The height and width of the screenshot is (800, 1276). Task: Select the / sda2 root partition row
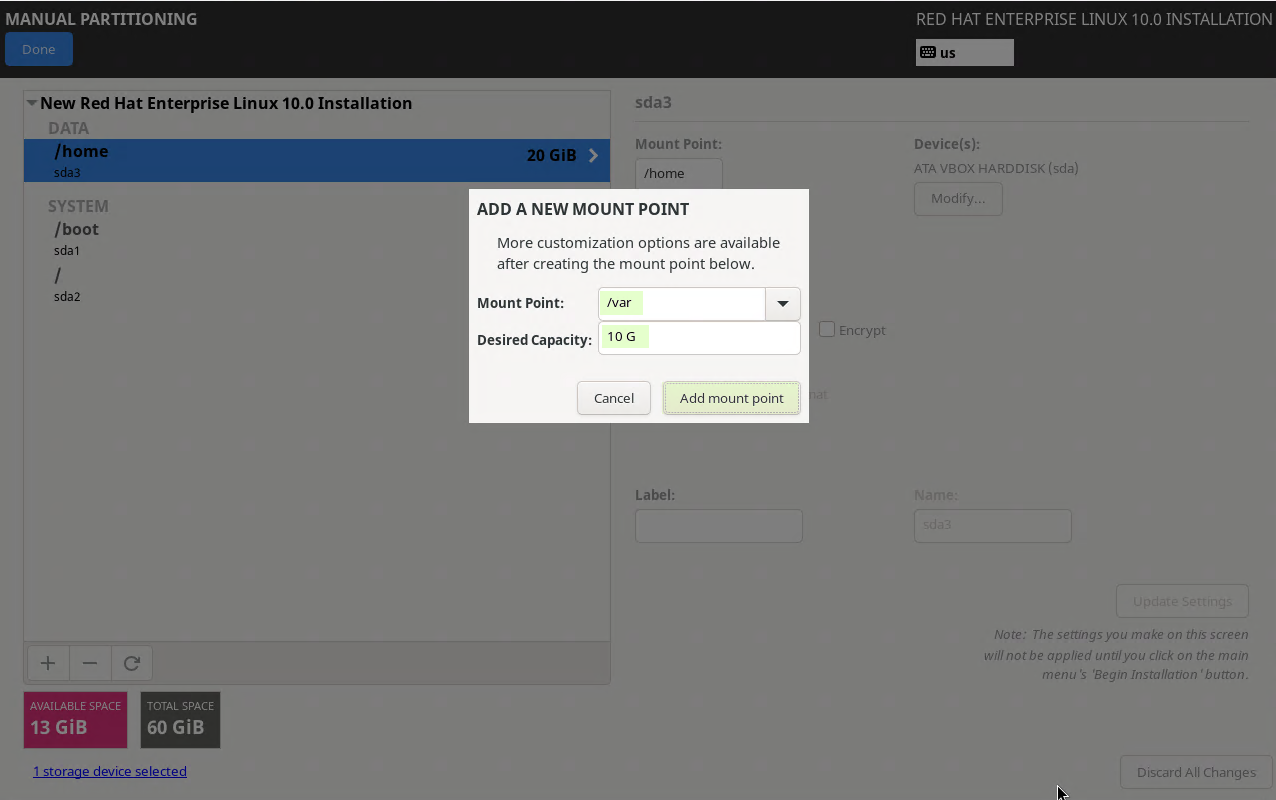coord(316,285)
